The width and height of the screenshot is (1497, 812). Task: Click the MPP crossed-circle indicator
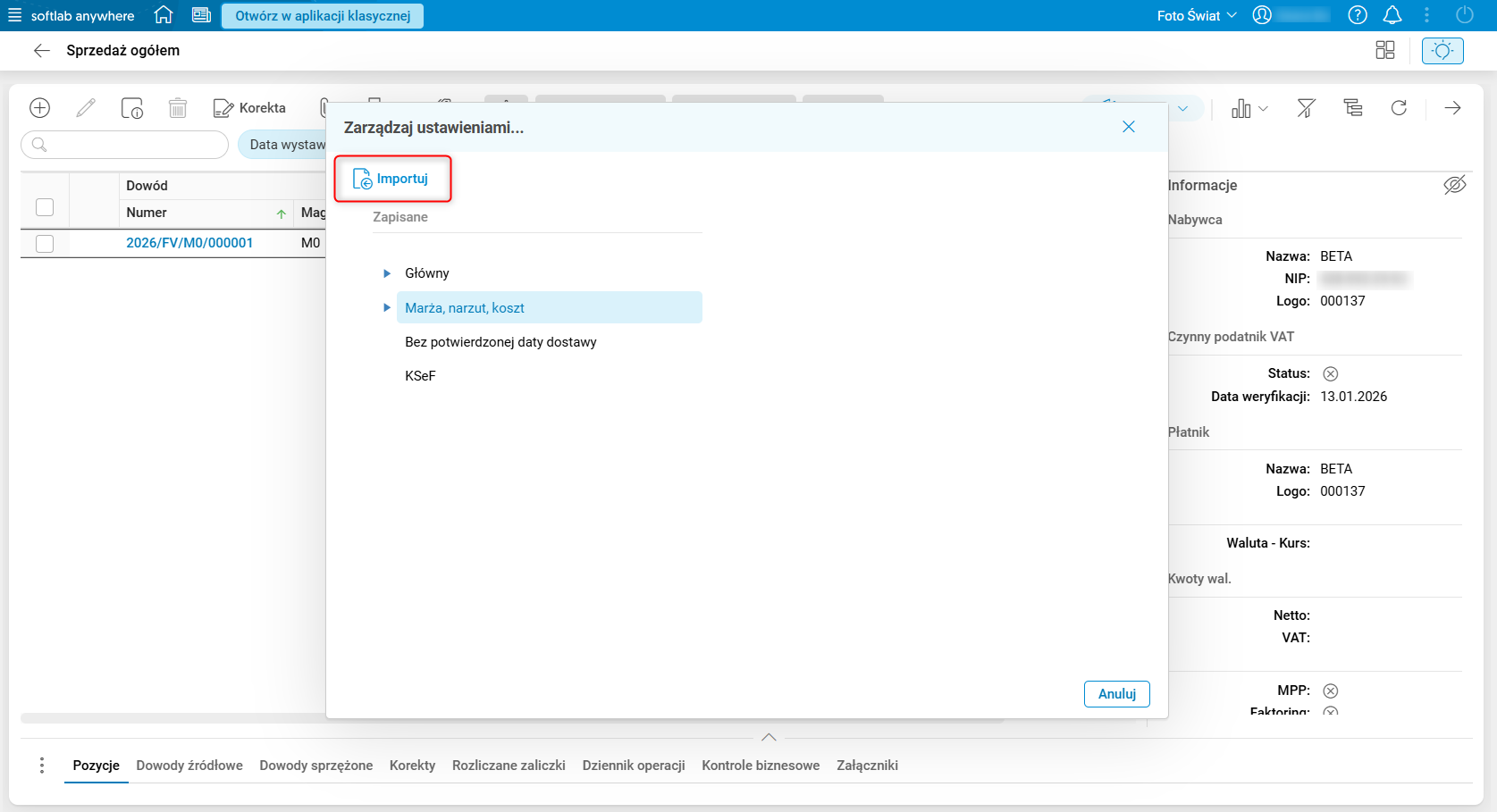pos(1331,691)
